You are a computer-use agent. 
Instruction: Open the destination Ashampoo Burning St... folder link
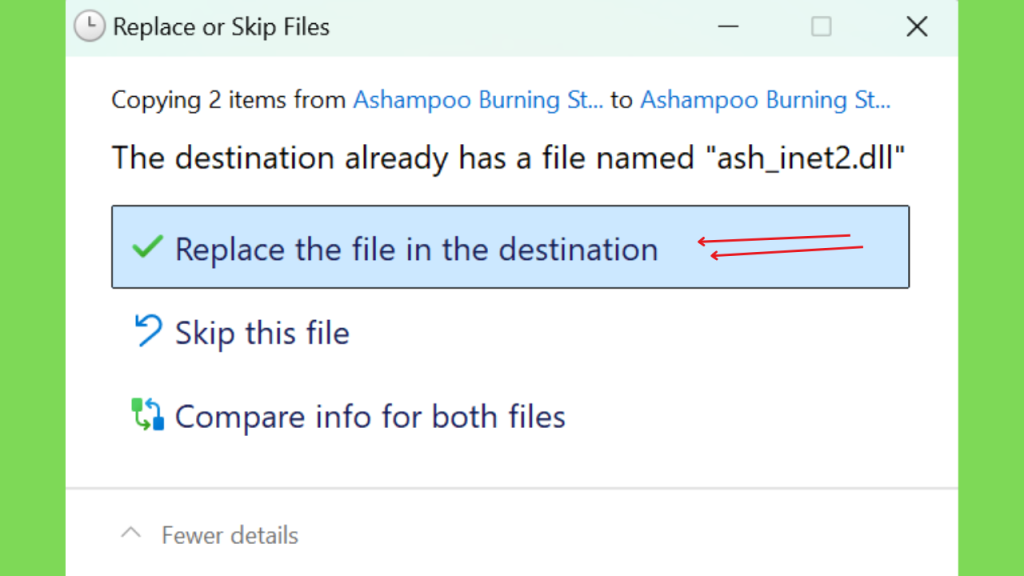(765, 100)
